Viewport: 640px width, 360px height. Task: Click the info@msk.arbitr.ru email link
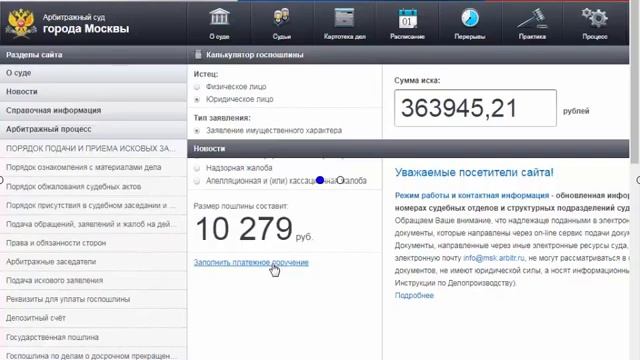click(x=493, y=258)
